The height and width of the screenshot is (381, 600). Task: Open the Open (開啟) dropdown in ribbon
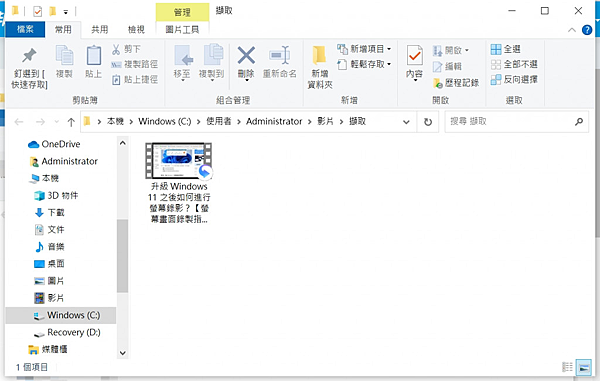(451, 50)
